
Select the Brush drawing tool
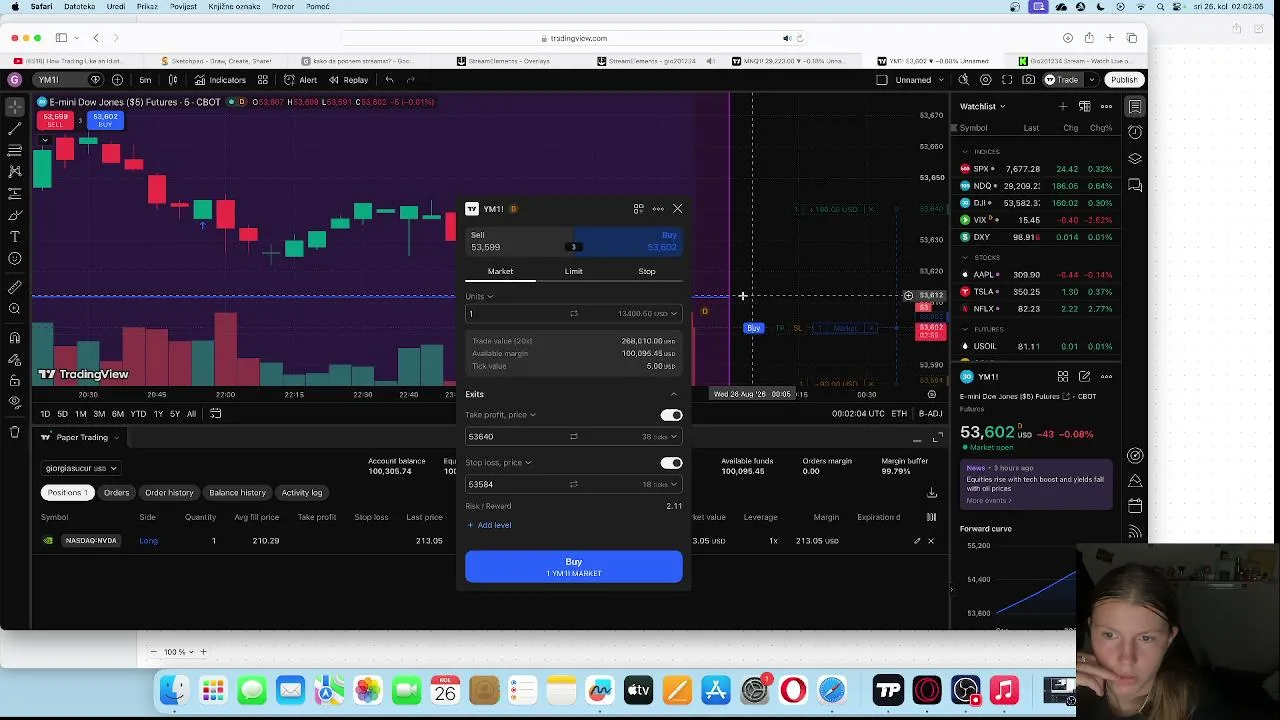tap(15, 215)
